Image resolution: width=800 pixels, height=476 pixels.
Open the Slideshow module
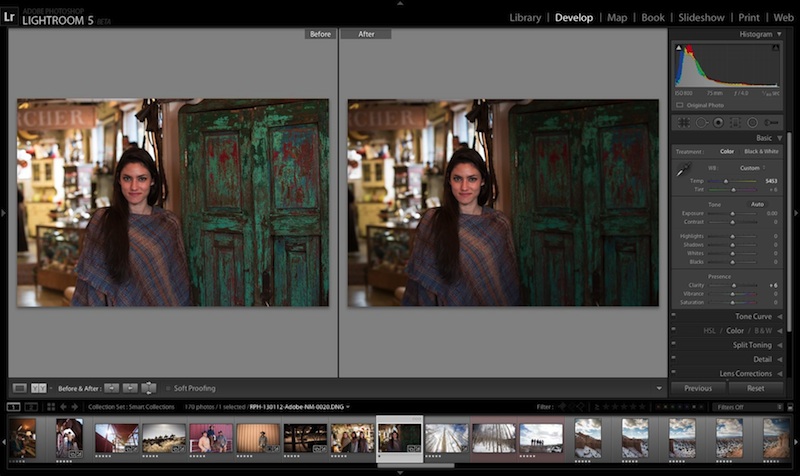pyautogui.click(x=701, y=17)
